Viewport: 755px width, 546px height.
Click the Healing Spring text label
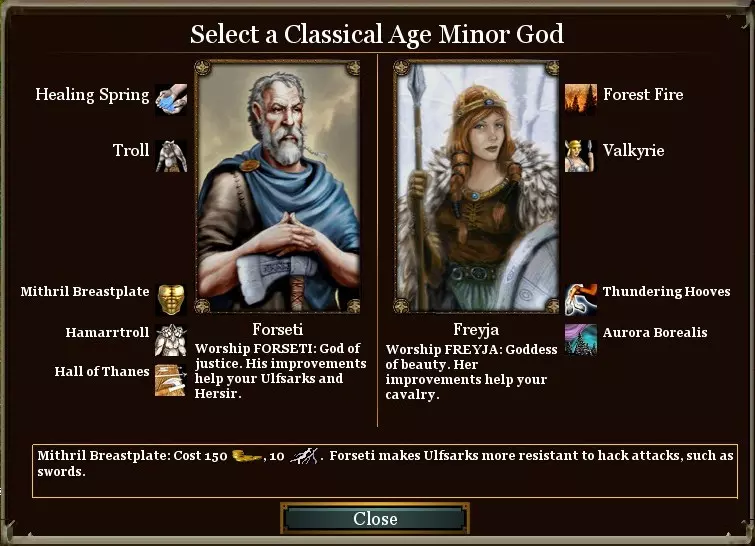click(x=92, y=95)
